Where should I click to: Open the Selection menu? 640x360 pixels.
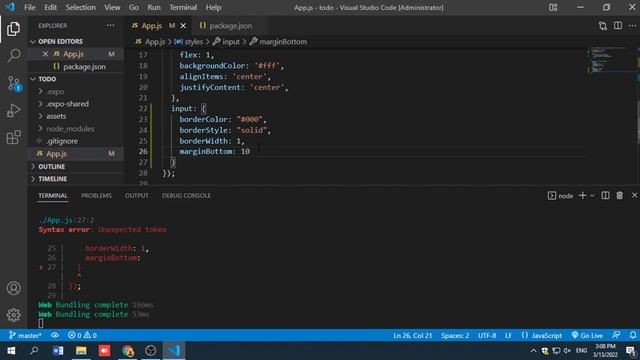(x=80, y=7)
